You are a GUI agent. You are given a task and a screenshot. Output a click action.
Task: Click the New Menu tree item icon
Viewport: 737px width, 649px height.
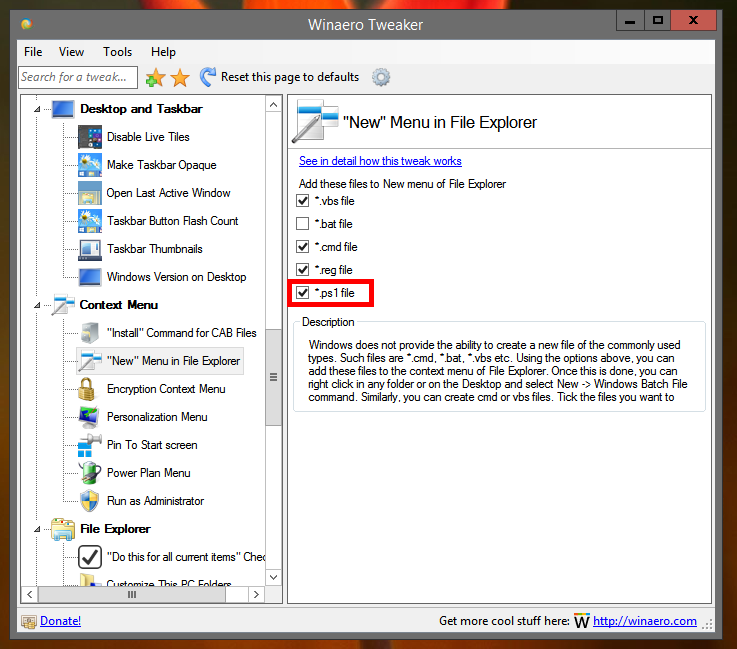(90, 361)
